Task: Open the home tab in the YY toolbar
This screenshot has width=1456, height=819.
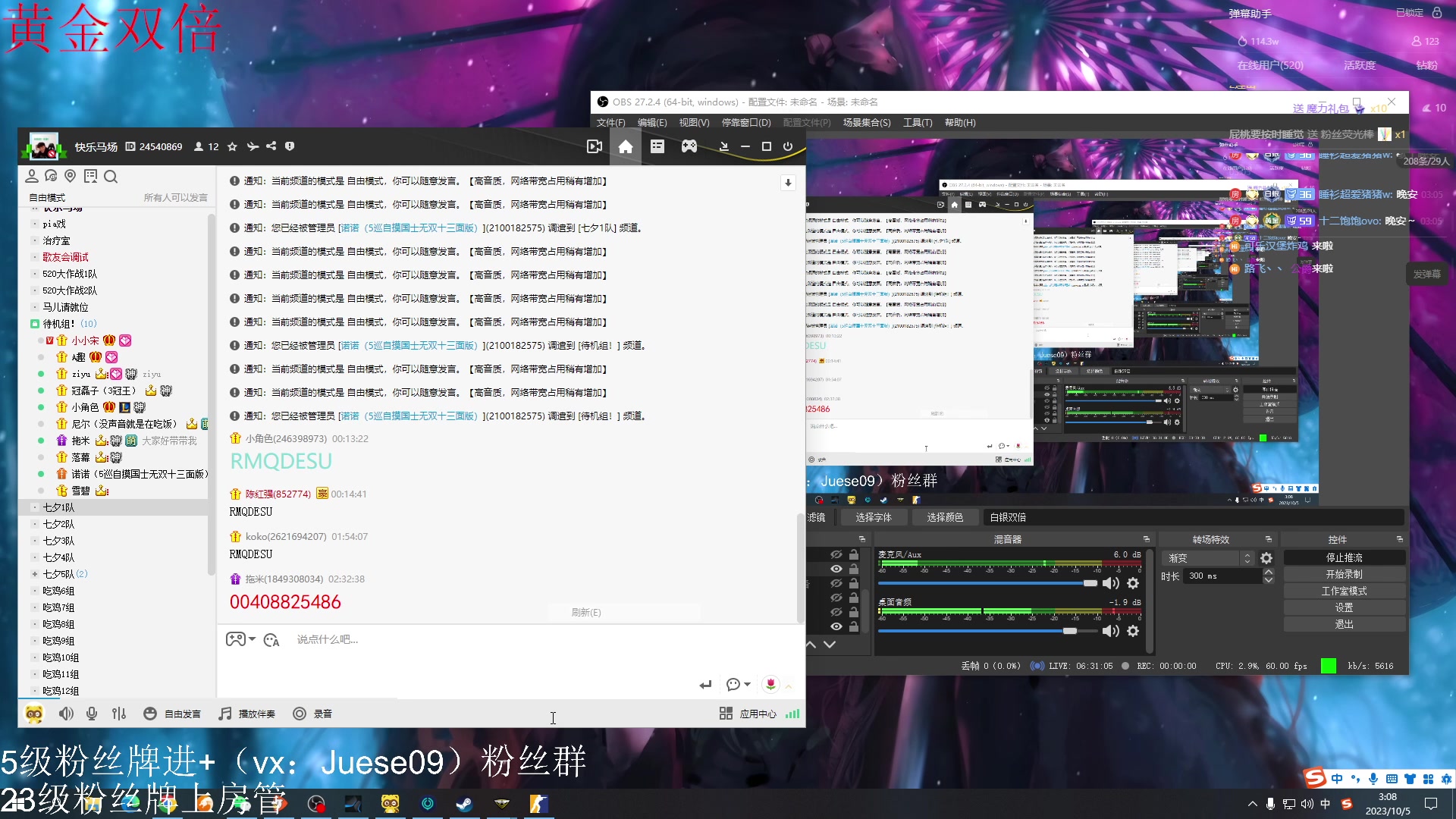Action: [626, 146]
